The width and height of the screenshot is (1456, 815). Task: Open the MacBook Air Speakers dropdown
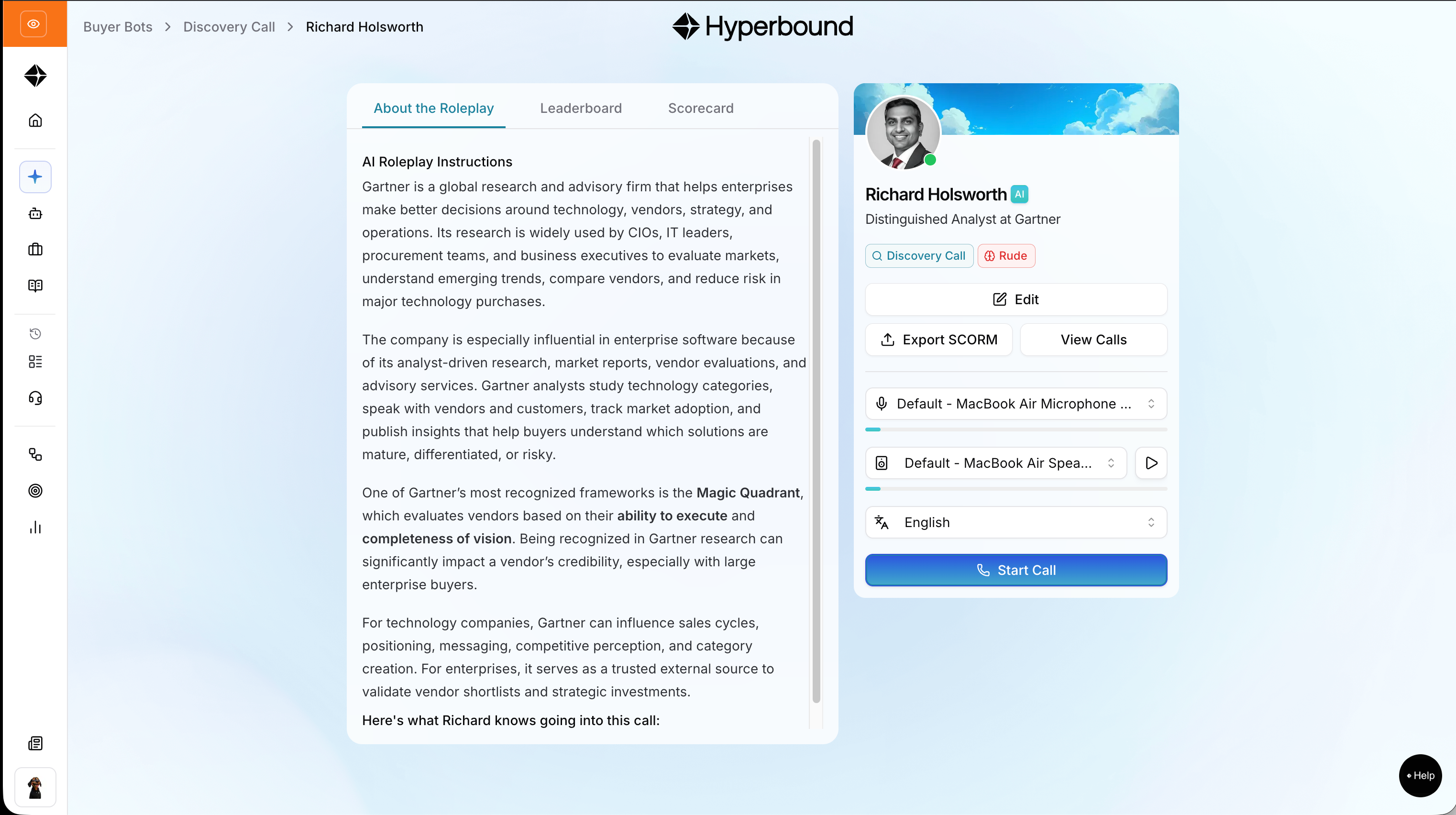tap(996, 463)
